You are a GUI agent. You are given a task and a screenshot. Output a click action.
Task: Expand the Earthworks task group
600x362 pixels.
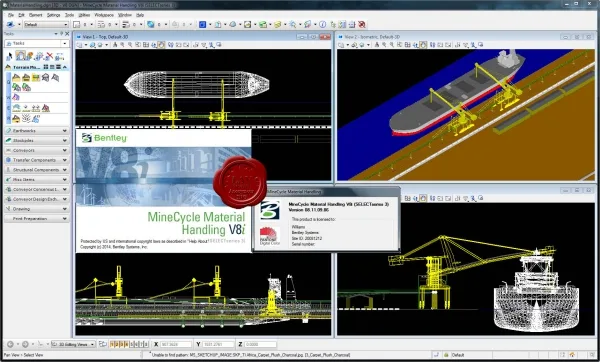(x=36, y=130)
